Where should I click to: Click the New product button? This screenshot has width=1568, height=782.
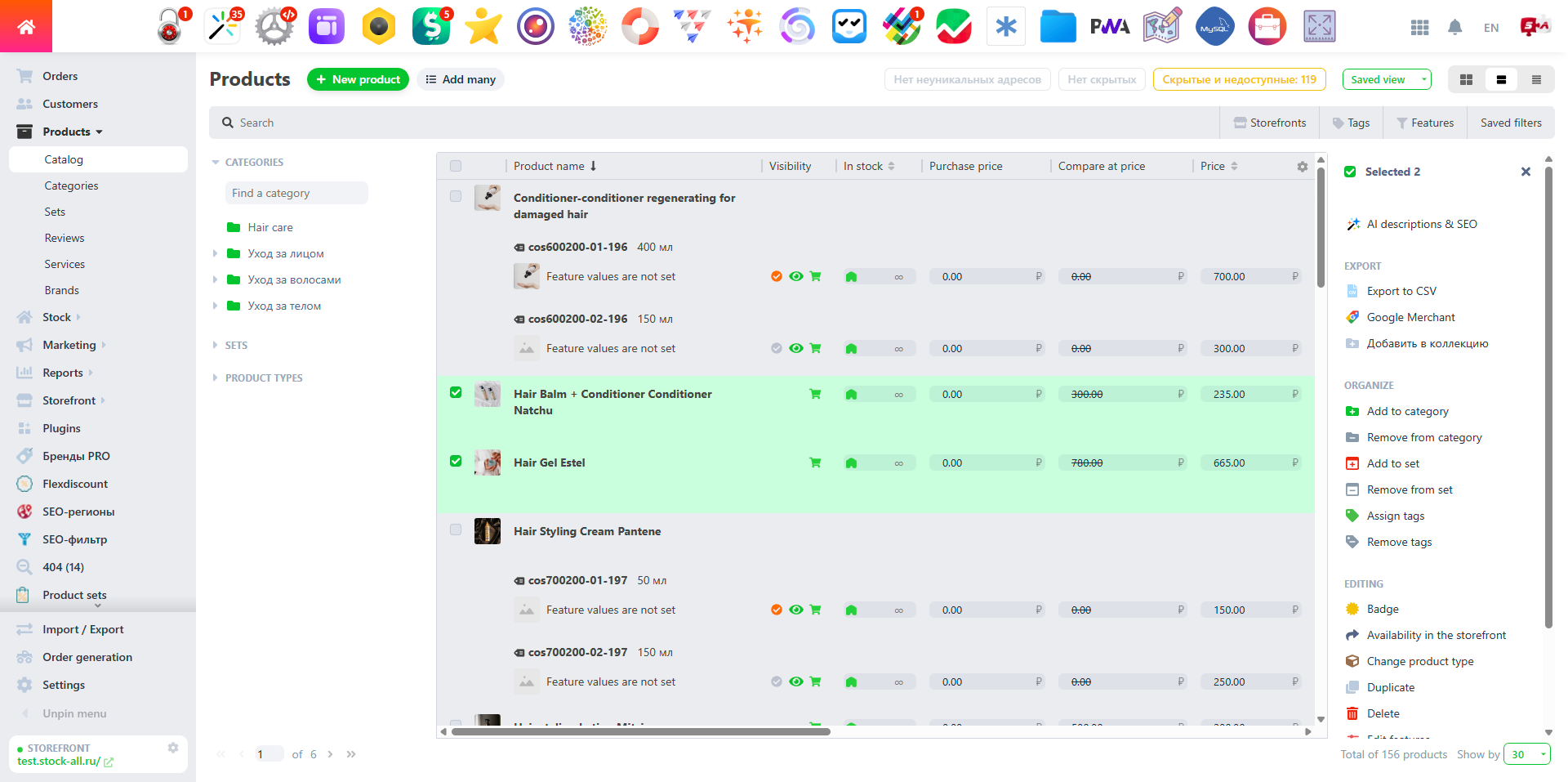358,79
